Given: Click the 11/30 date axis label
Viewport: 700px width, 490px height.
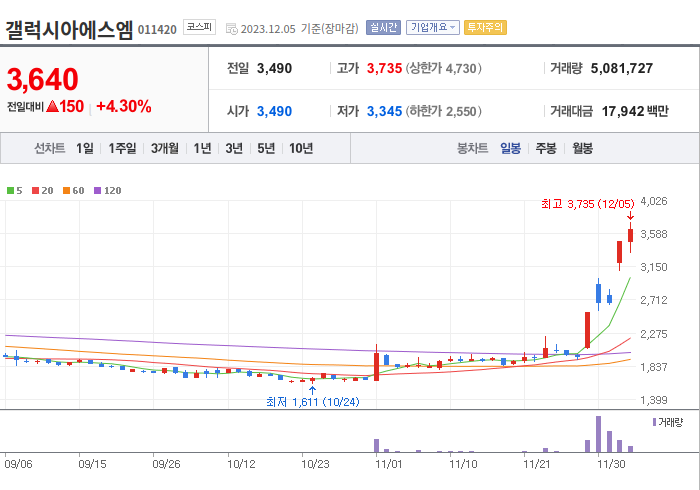Looking at the screenshot, I should click(612, 464).
